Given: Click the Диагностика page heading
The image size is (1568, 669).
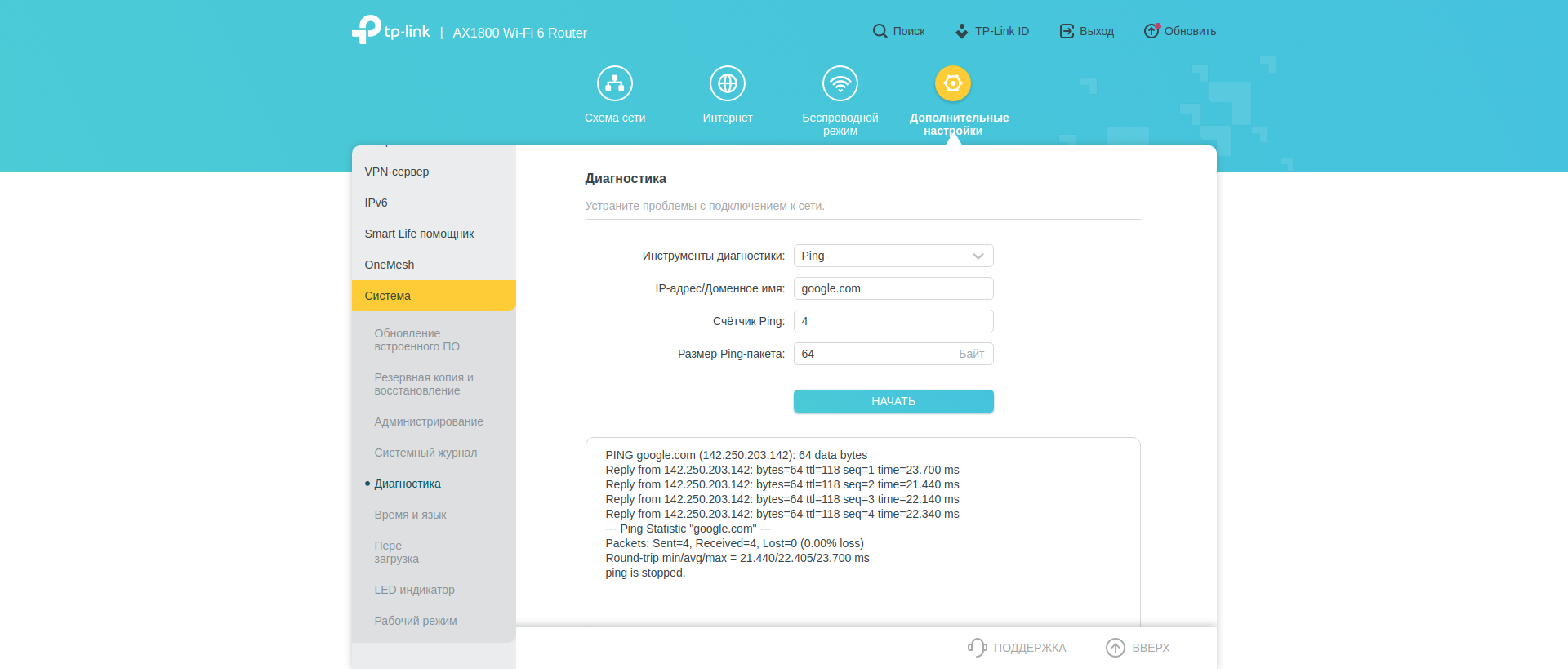Looking at the screenshot, I should (x=626, y=178).
